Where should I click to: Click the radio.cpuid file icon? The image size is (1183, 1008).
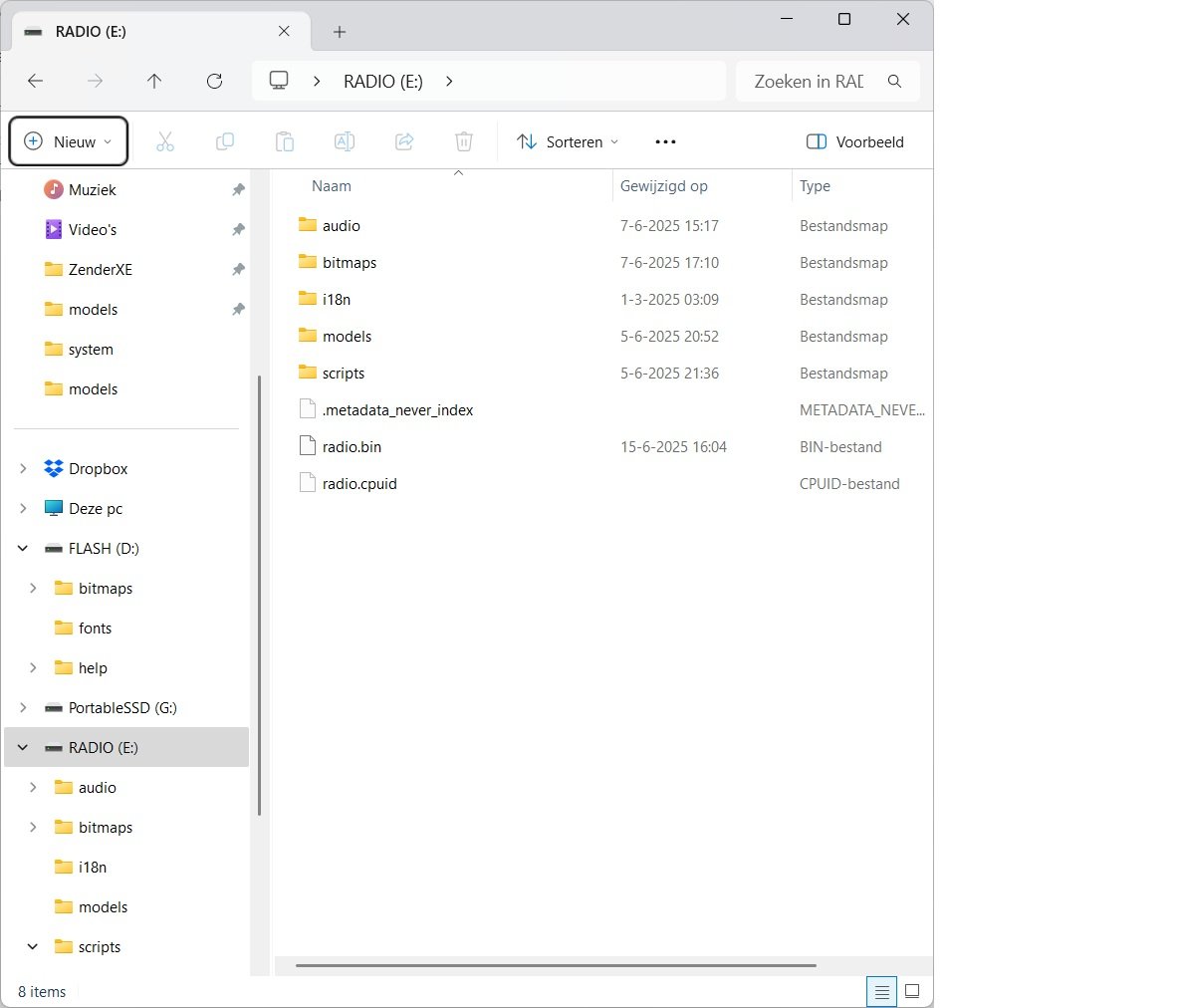(x=307, y=483)
